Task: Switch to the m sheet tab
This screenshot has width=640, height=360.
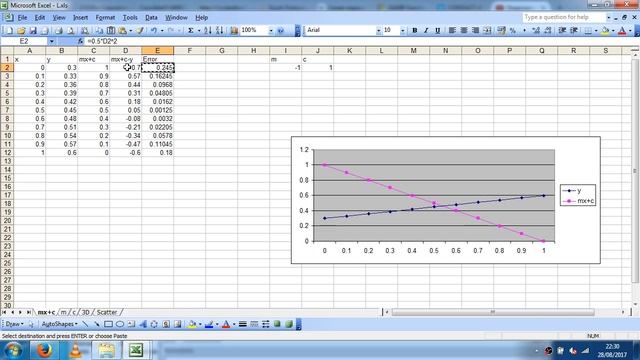Action: [63, 312]
